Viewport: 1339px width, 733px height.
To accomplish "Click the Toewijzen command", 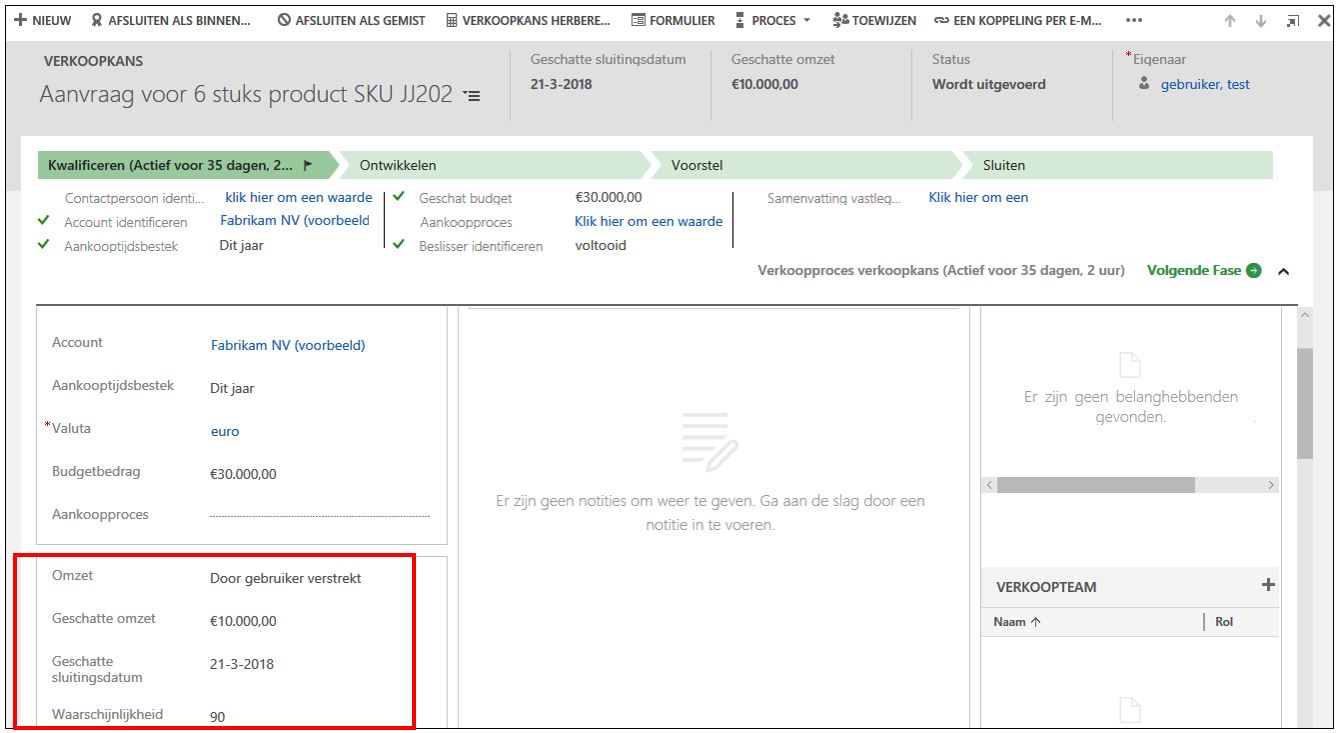I will tap(874, 20).
